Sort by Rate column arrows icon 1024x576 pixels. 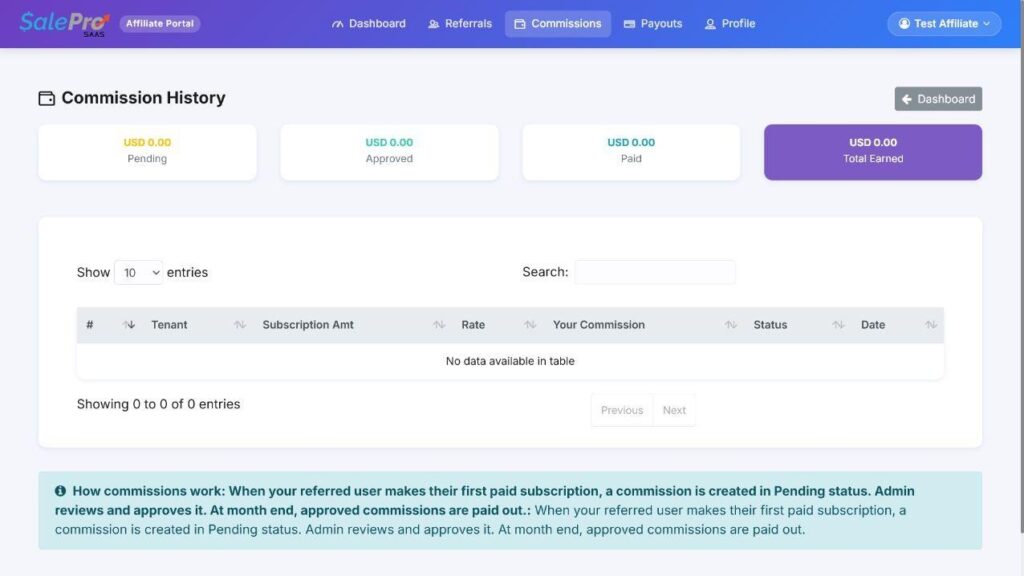click(x=530, y=325)
